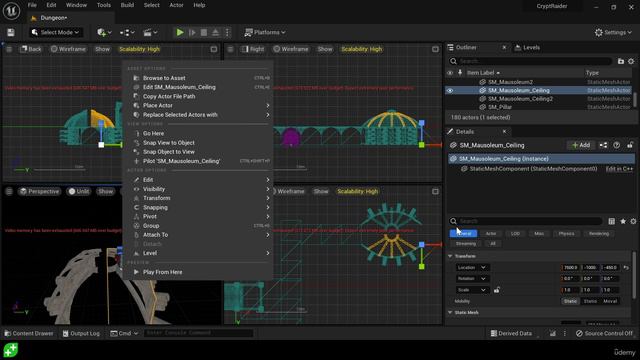Open Outliner settings gear
The image size is (640, 360).
point(631,61)
